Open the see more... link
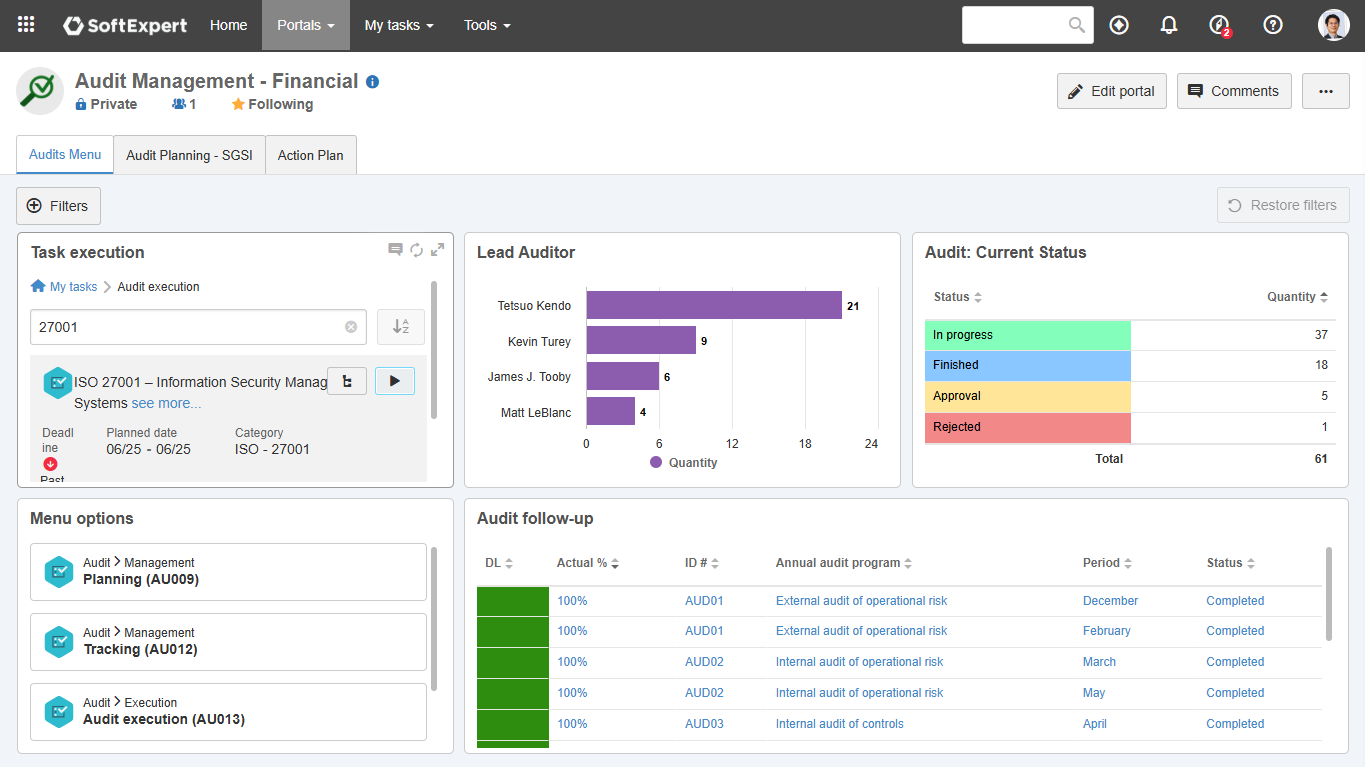1365x767 pixels. [166, 403]
